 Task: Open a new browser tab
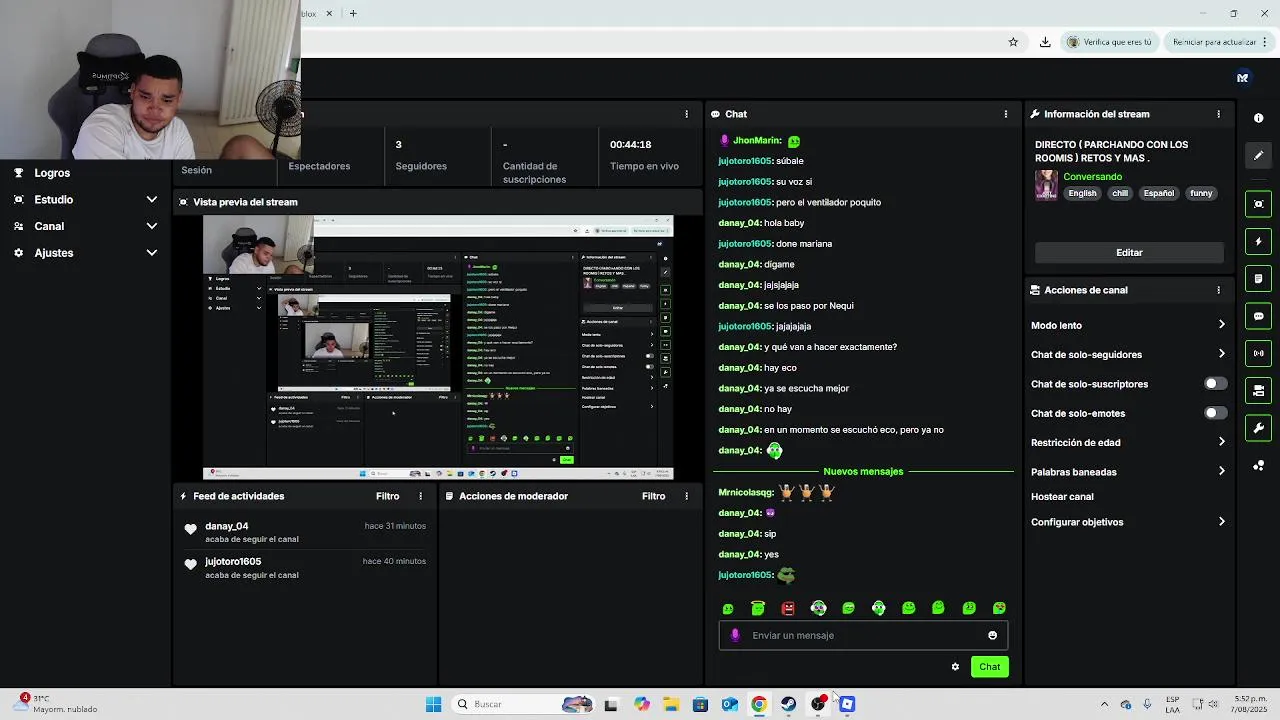(353, 13)
